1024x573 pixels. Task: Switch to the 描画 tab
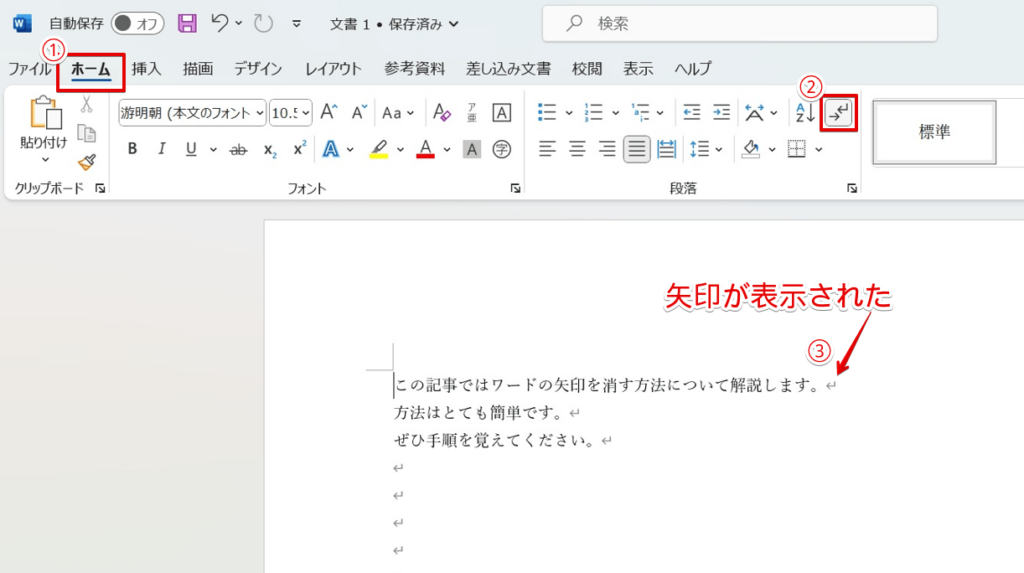[x=198, y=69]
